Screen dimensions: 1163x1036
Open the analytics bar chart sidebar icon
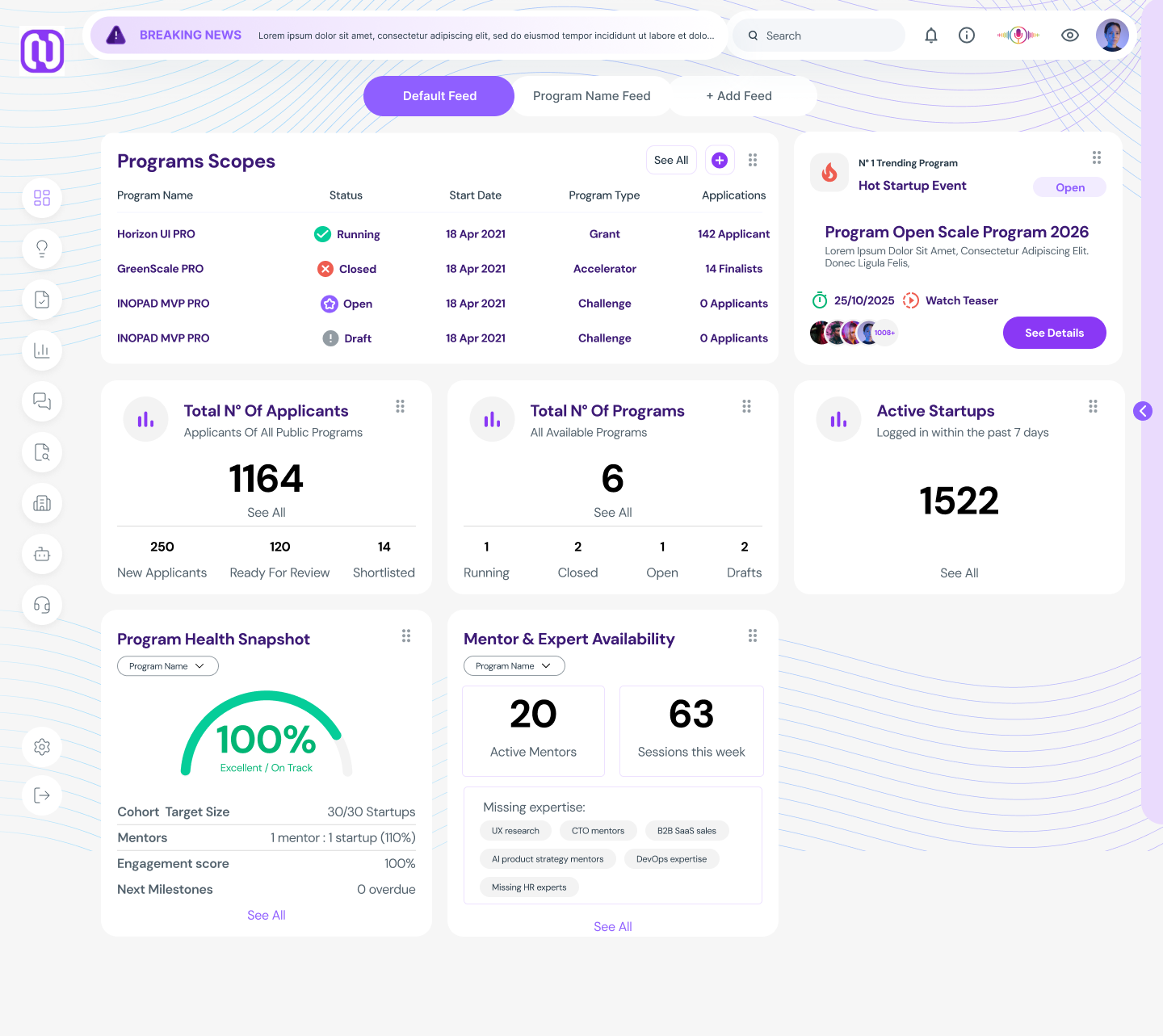(x=42, y=350)
